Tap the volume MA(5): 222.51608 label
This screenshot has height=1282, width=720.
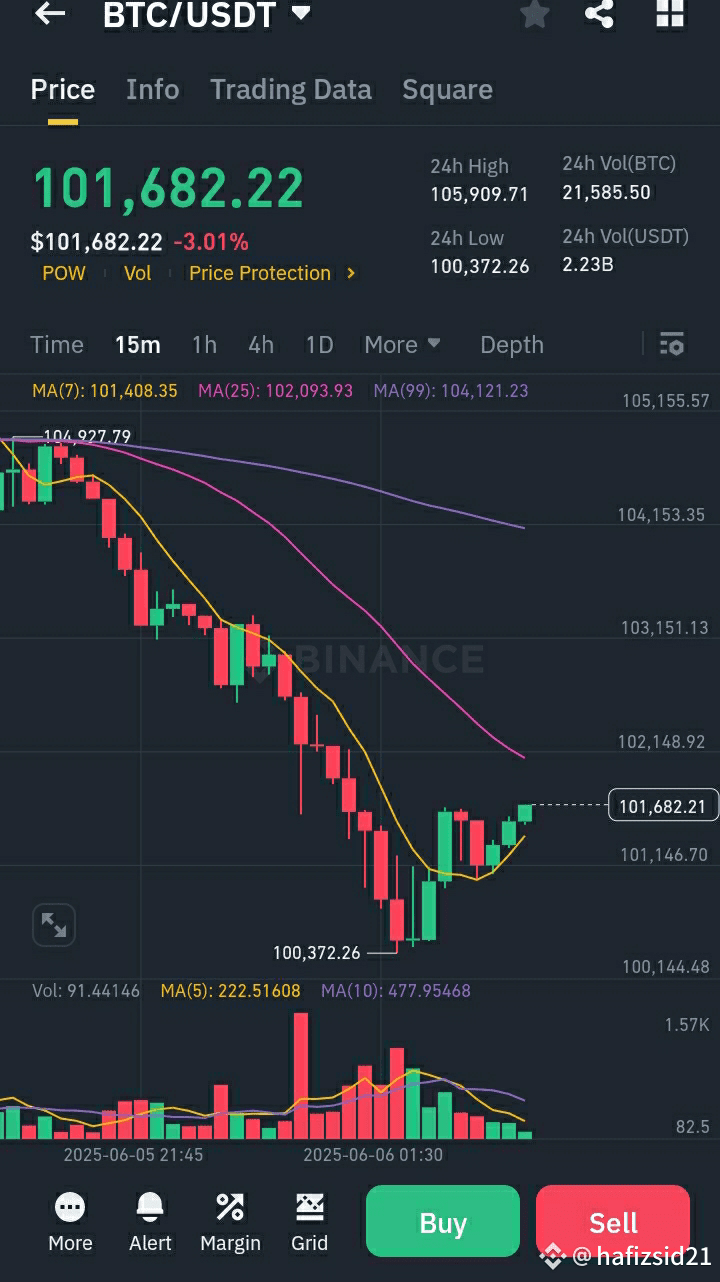coord(230,991)
